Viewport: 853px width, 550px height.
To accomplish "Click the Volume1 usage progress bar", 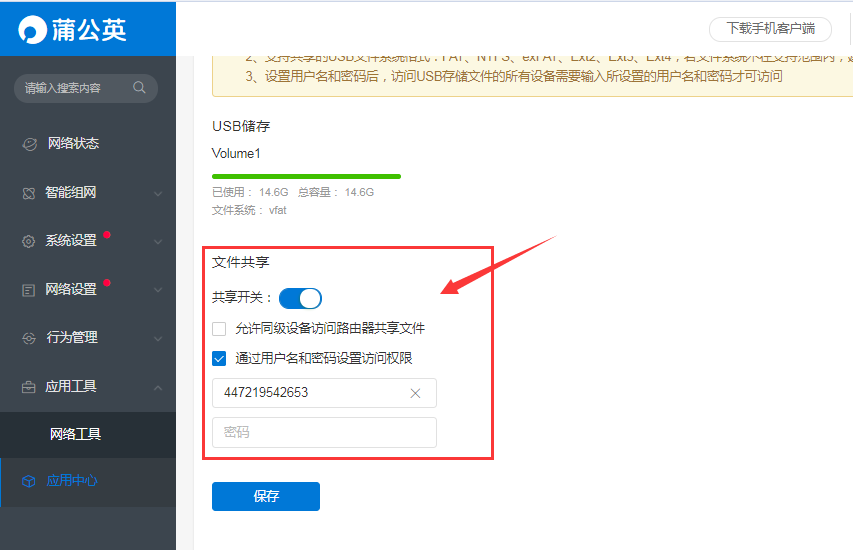I will pyautogui.click(x=306, y=176).
